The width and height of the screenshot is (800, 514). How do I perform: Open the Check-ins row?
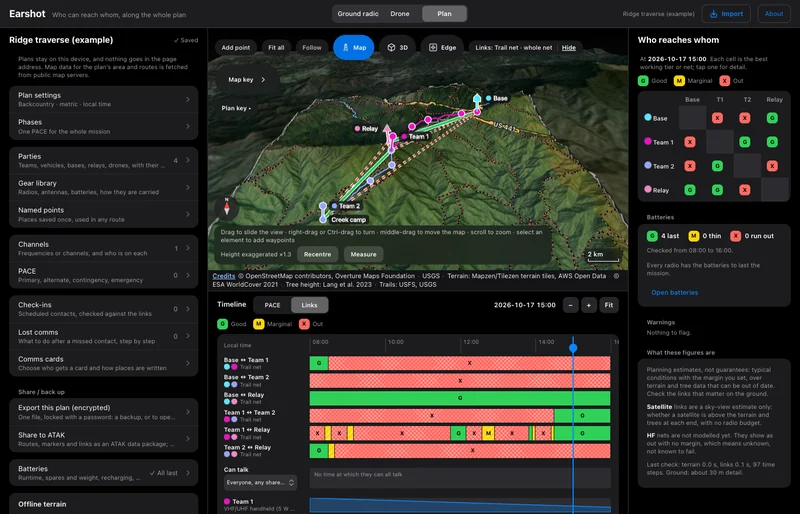[104, 309]
